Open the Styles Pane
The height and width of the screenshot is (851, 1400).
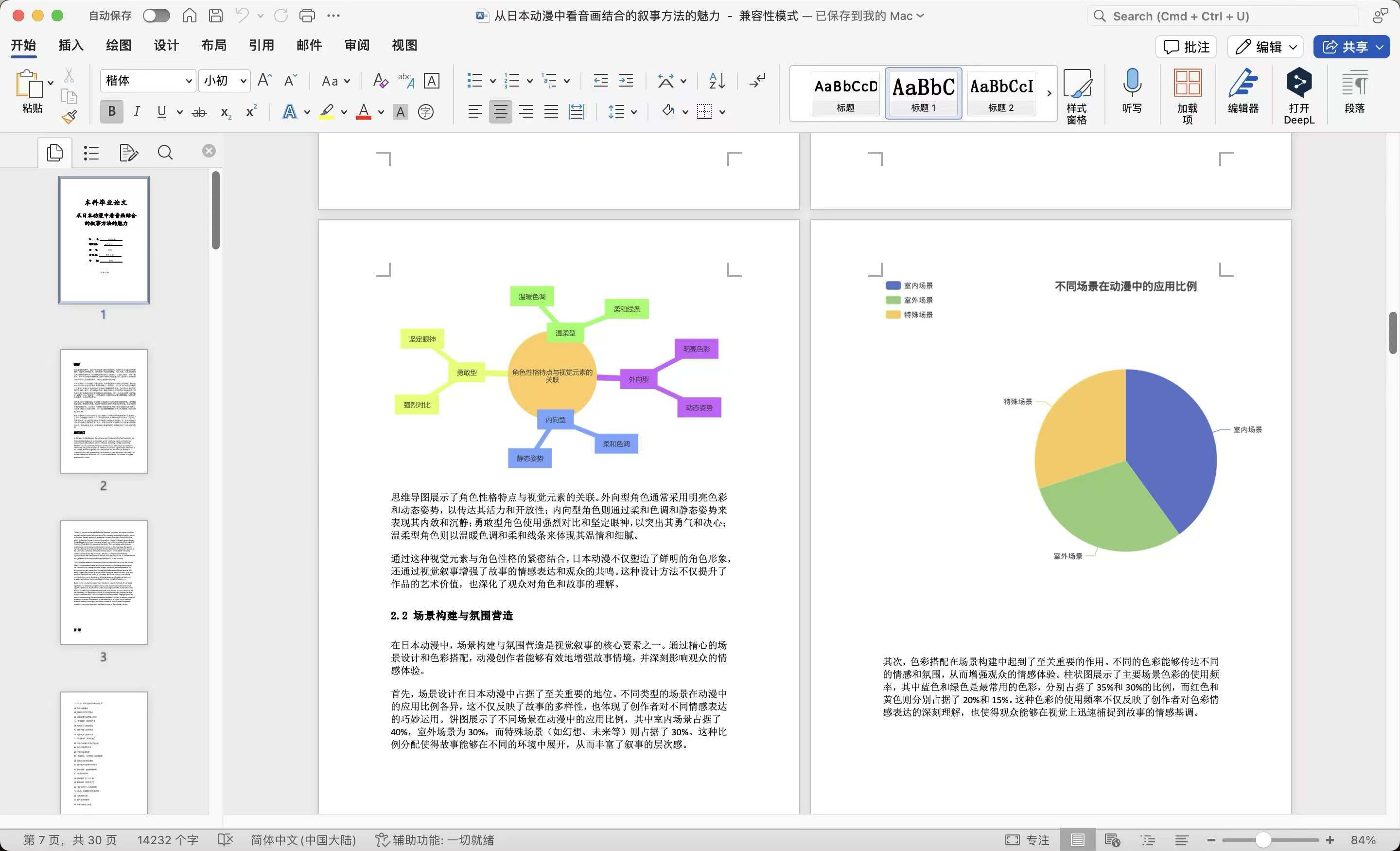[1076, 95]
